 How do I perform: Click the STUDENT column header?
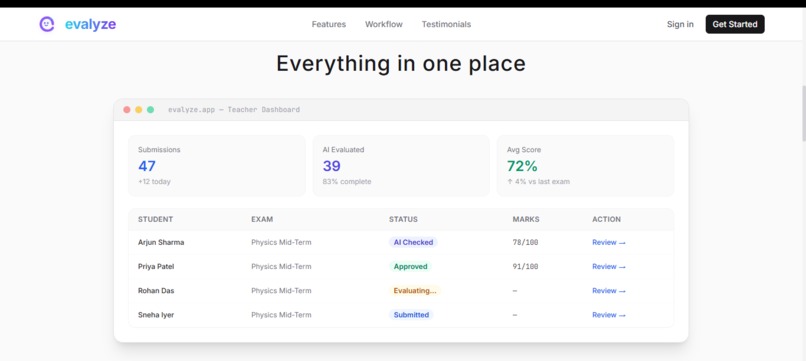(155, 219)
